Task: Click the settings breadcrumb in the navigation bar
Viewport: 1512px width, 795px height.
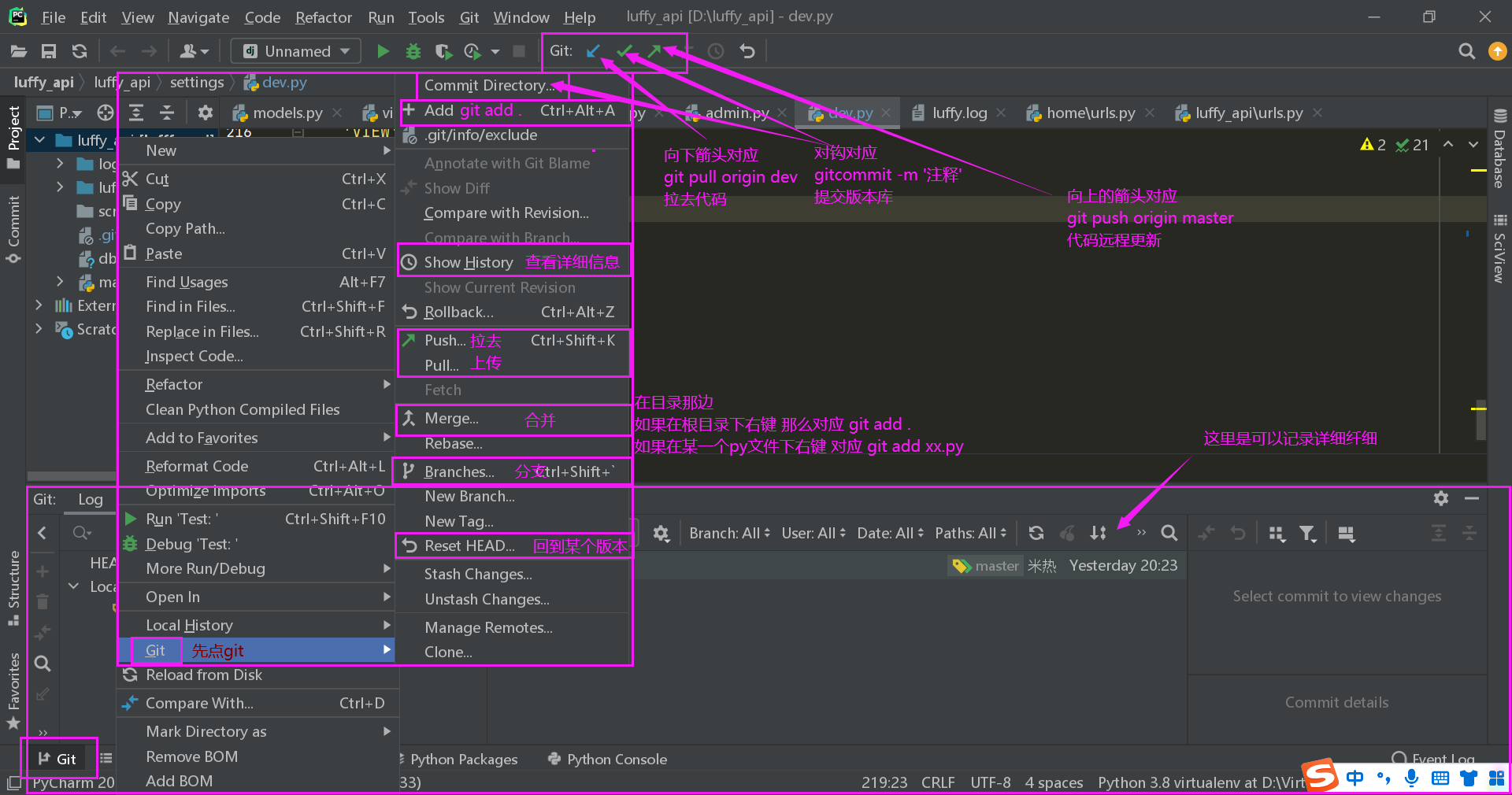Action: [x=197, y=82]
